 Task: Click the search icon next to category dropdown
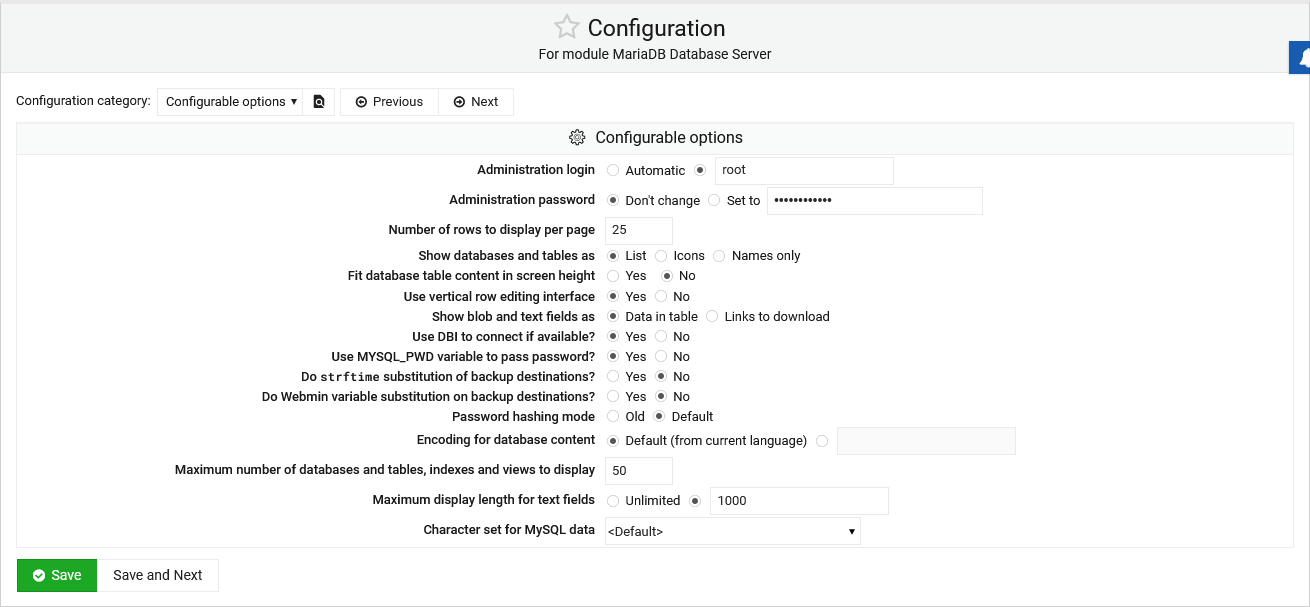(319, 102)
